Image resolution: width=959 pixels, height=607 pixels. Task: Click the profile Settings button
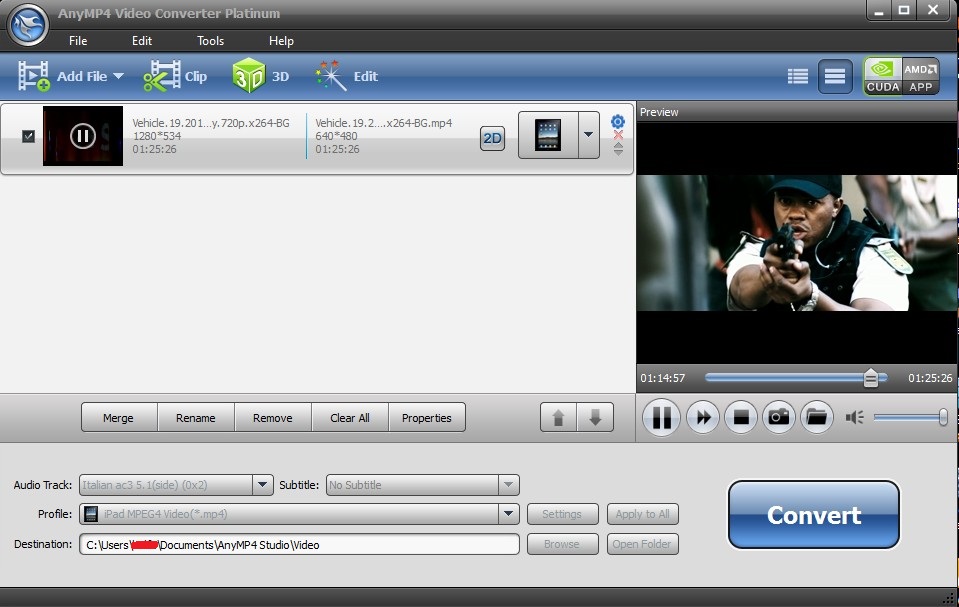pyautogui.click(x=562, y=514)
